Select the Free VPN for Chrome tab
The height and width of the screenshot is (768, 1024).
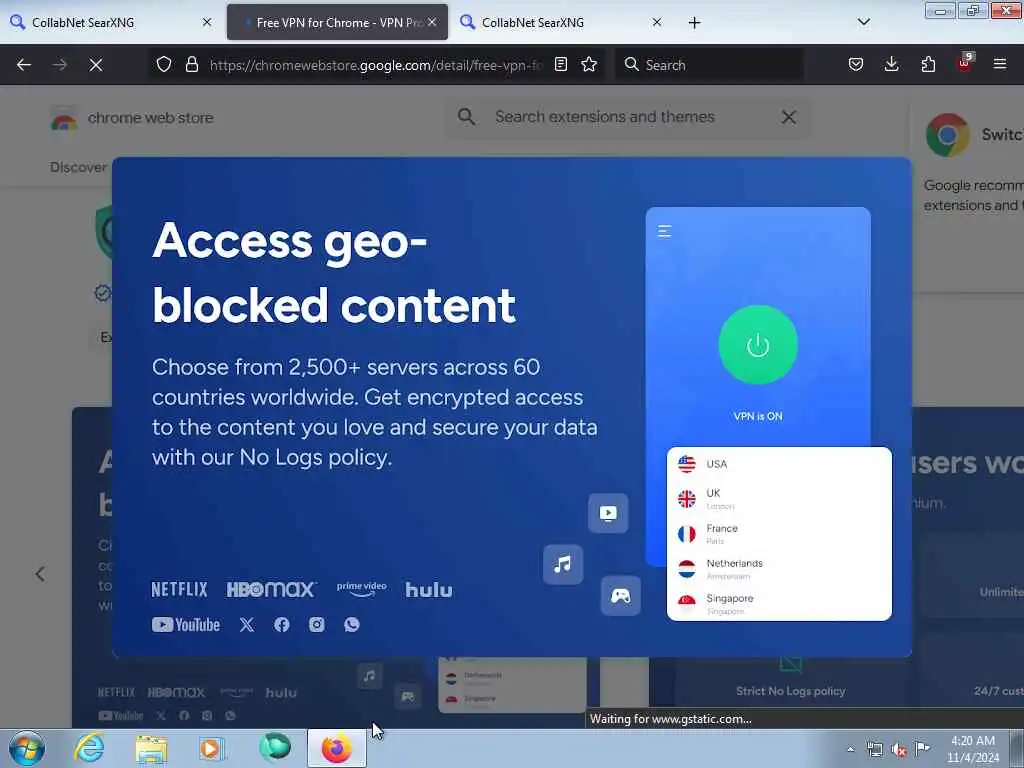(x=337, y=22)
